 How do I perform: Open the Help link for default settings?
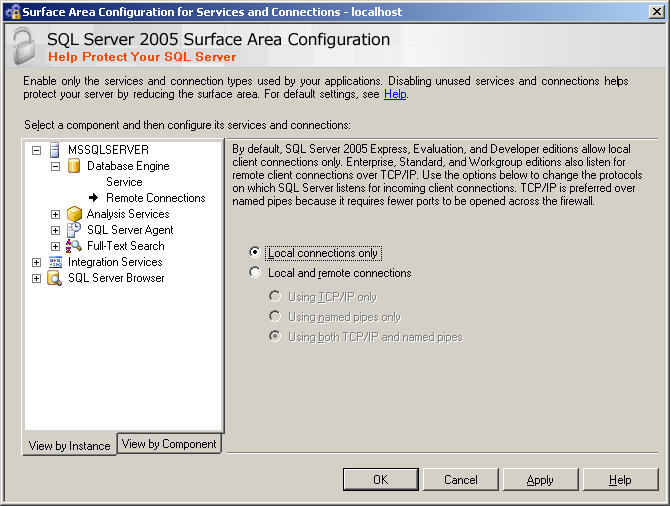tap(395, 94)
